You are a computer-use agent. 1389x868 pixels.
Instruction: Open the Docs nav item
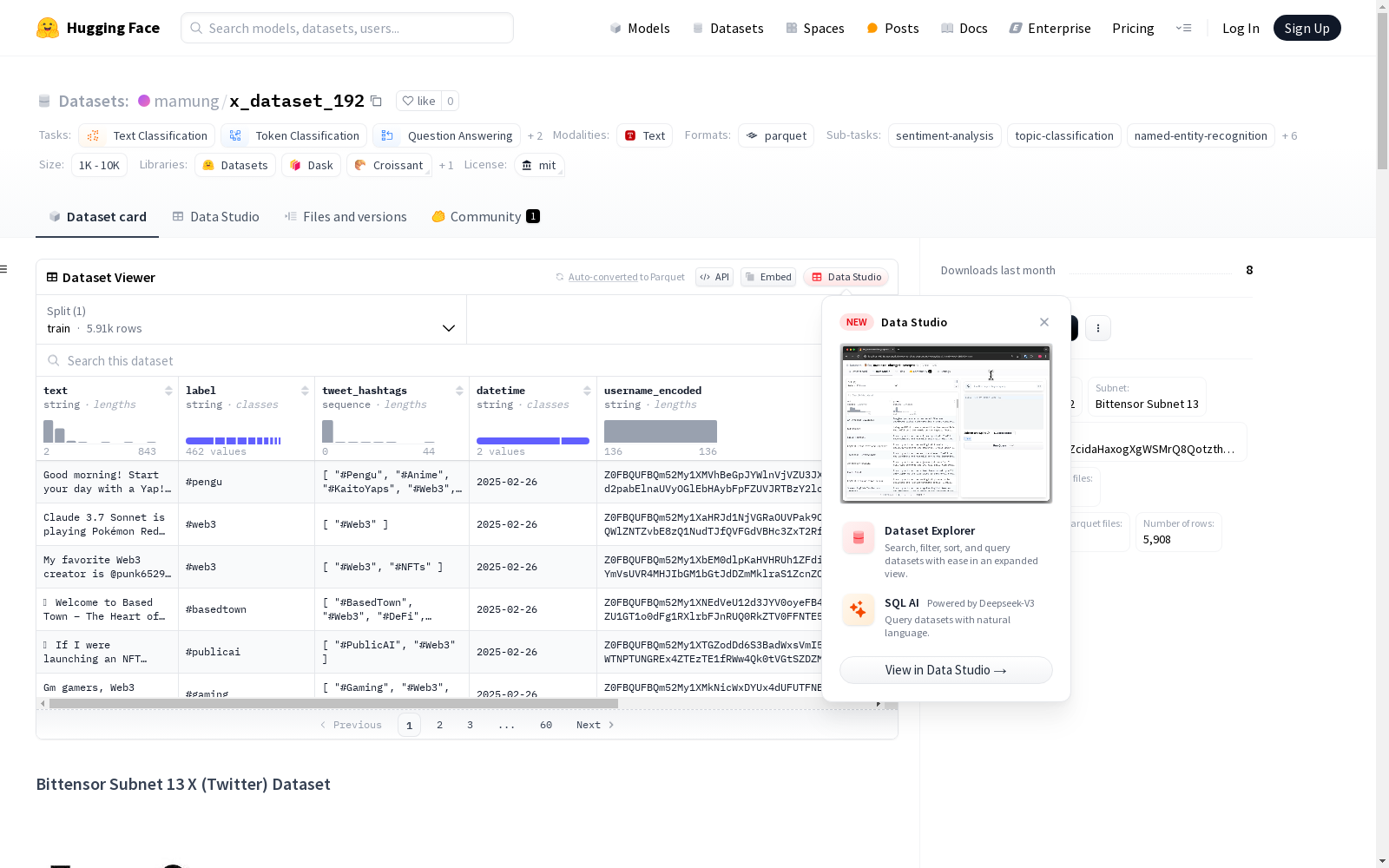[x=964, y=28]
